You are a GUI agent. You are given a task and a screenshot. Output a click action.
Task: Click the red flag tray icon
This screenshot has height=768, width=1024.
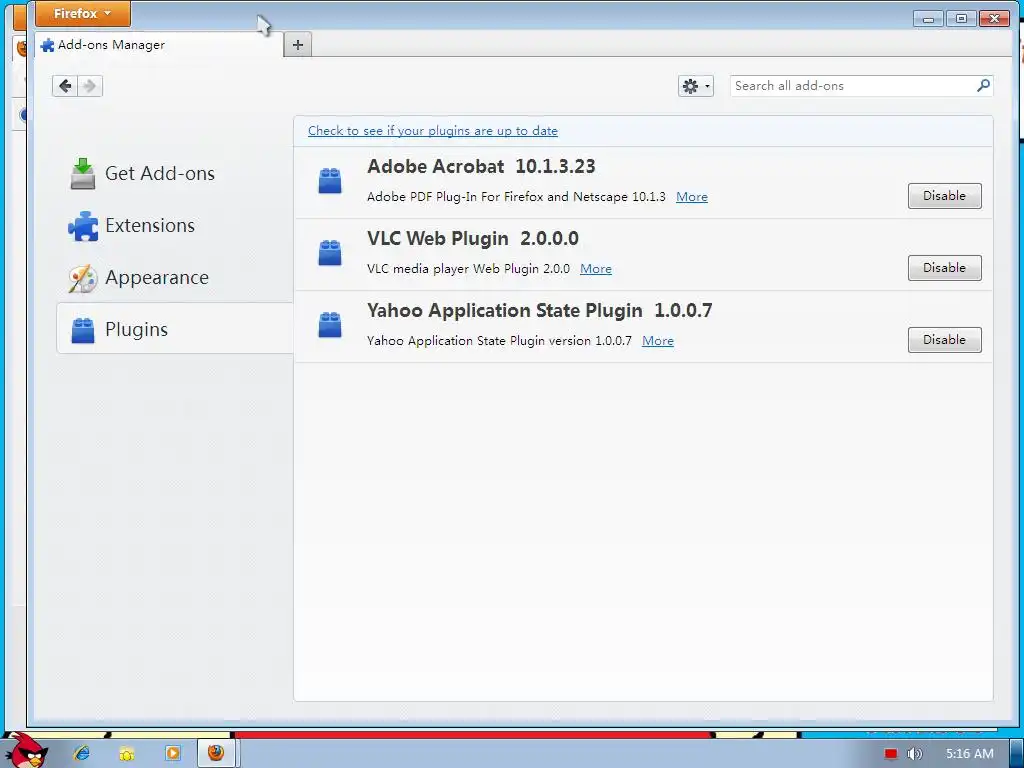(x=891, y=754)
